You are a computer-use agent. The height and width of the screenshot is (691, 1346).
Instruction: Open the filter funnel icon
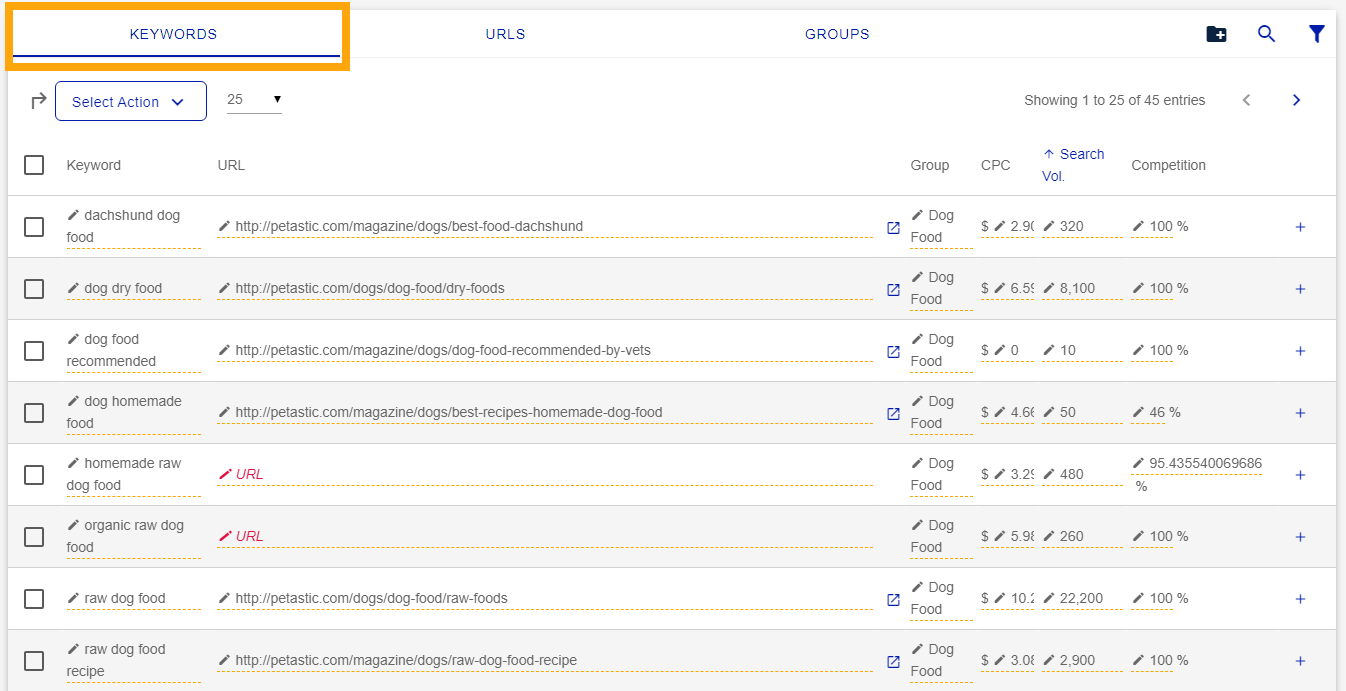pyautogui.click(x=1317, y=34)
